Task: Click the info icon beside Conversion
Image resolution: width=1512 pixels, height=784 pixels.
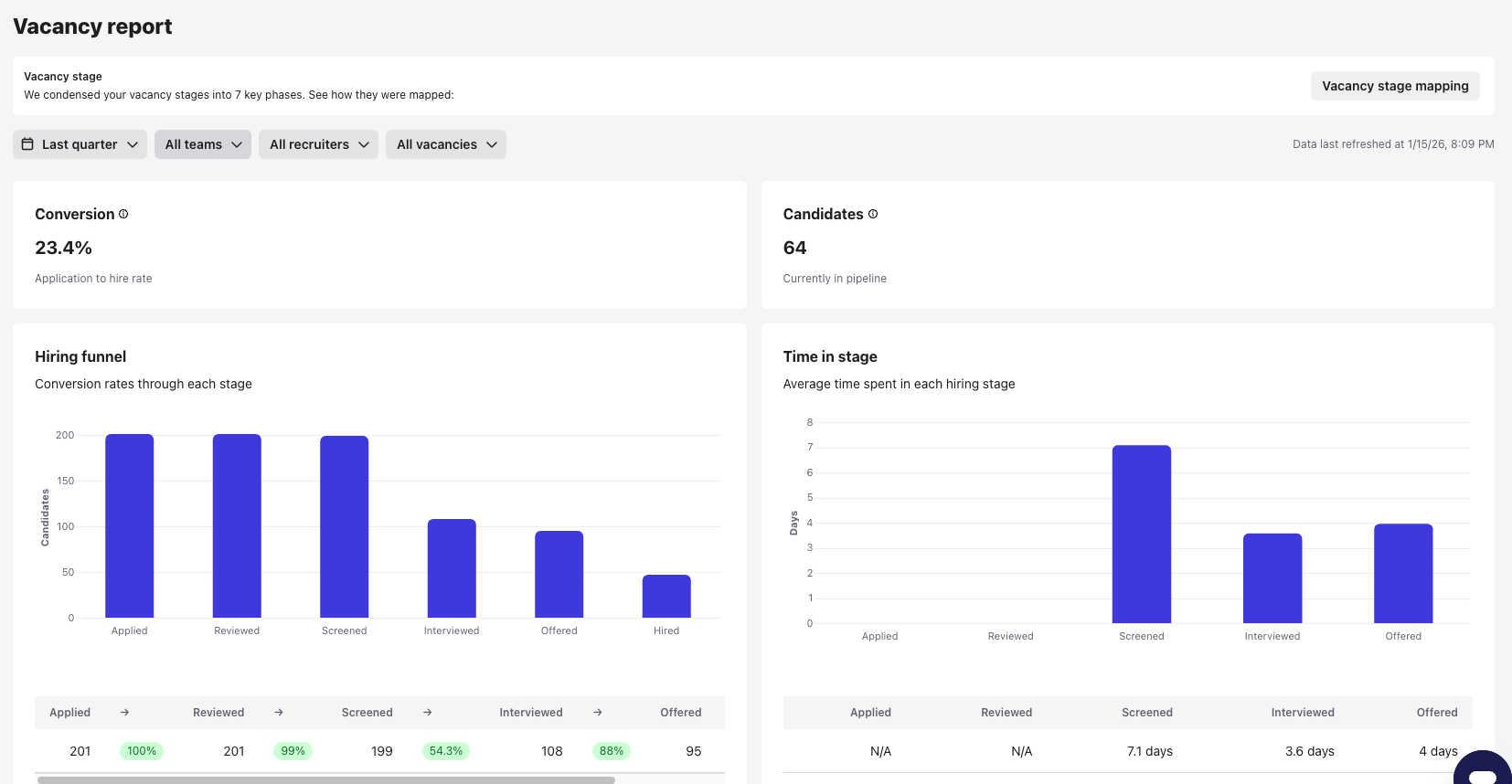Action: coord(123,214)
